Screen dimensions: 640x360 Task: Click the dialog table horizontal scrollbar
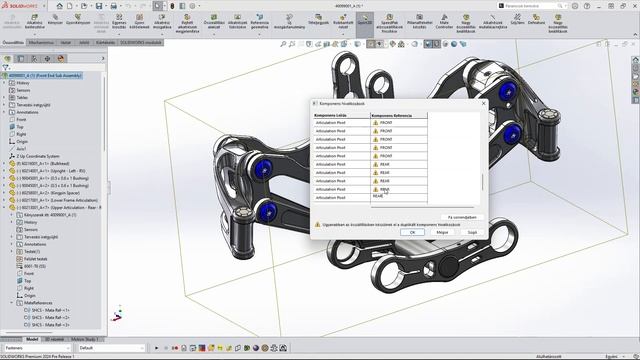[x=422, y=207]
